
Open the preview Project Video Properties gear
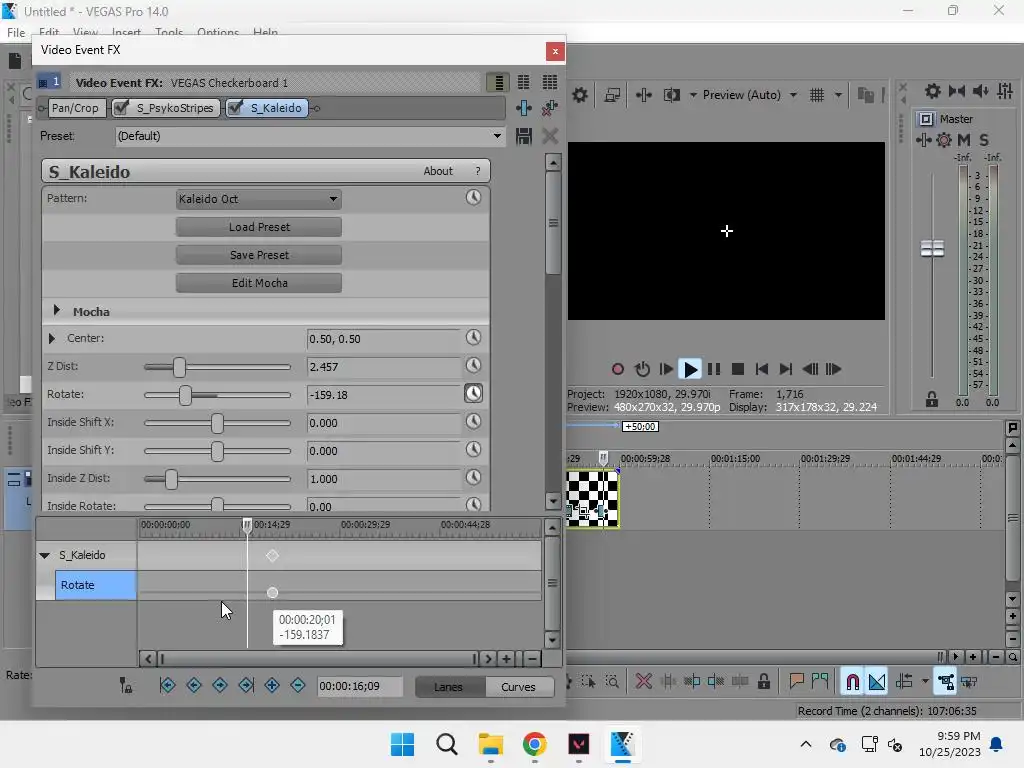pos(580,95)
